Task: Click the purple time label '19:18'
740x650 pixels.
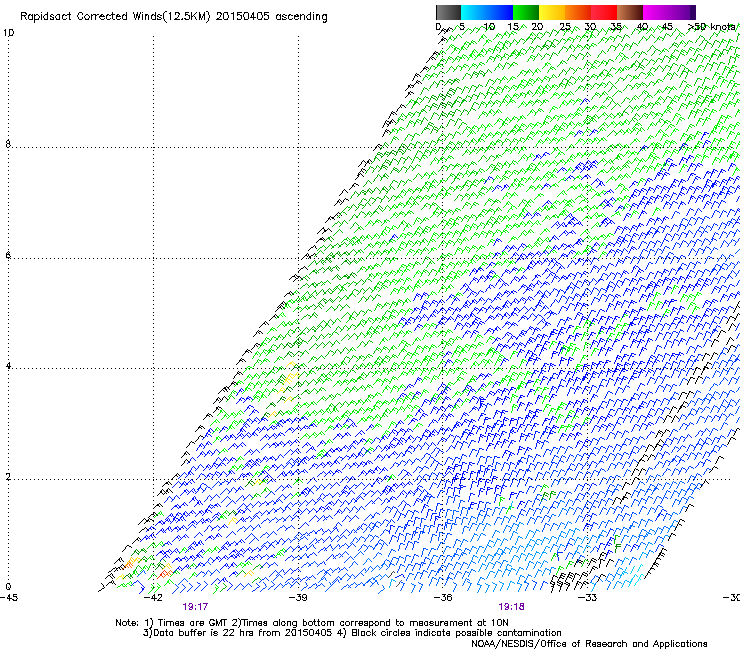Action: point(512,607)
